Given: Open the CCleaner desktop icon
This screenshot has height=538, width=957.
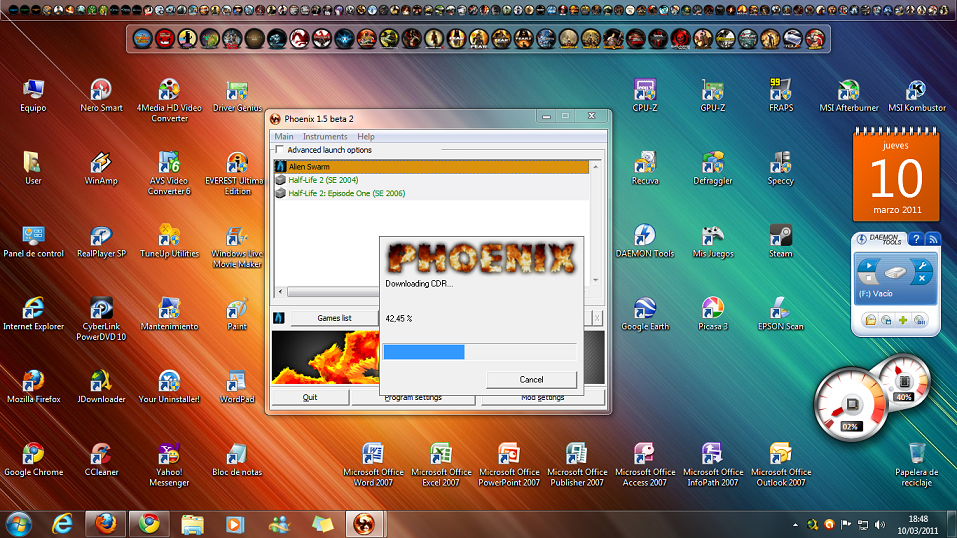Looking at the screenshot, I should [101, 459].
